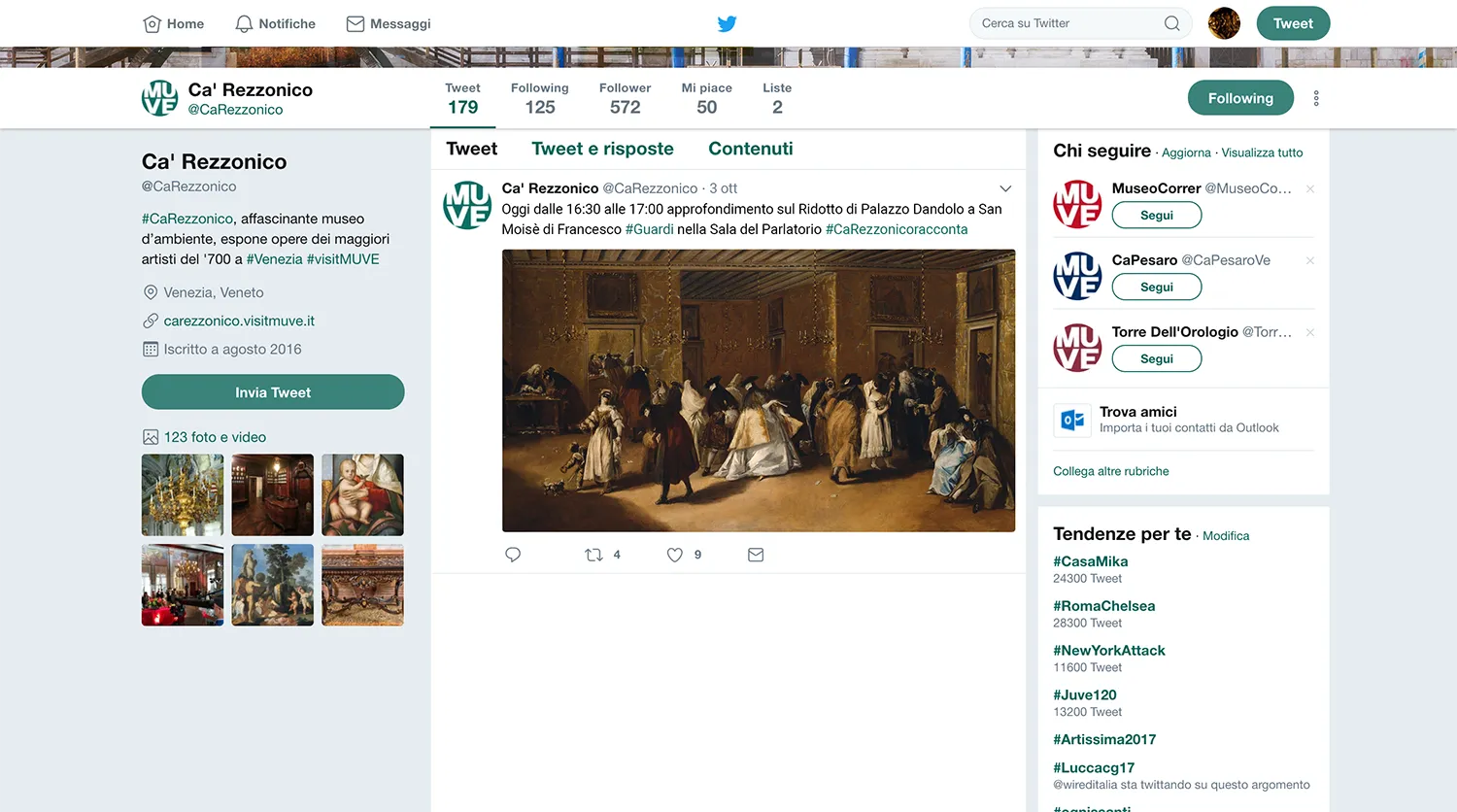Click the search magnifier icon
This screenshot has width=1457, height=812.
click(x=1172, y=23)
